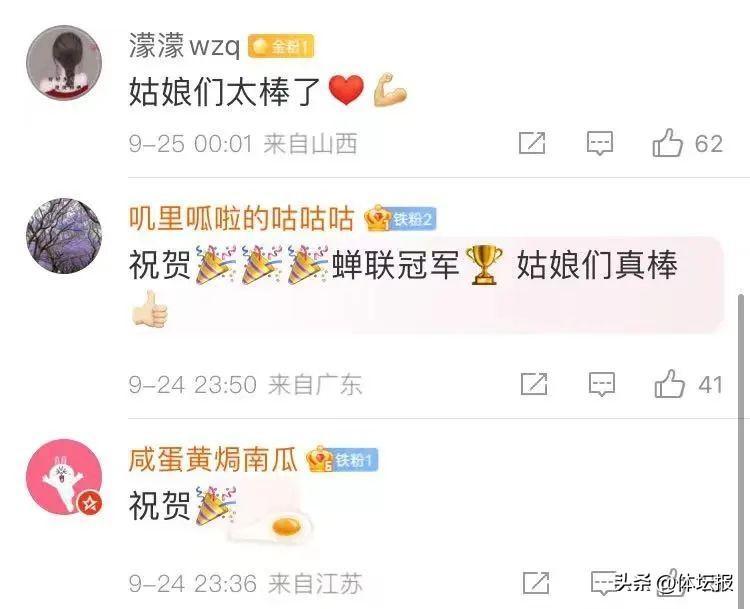Reply to 濛濛wzq's comment
The image size is (750, 609).
tap(600, 143)
